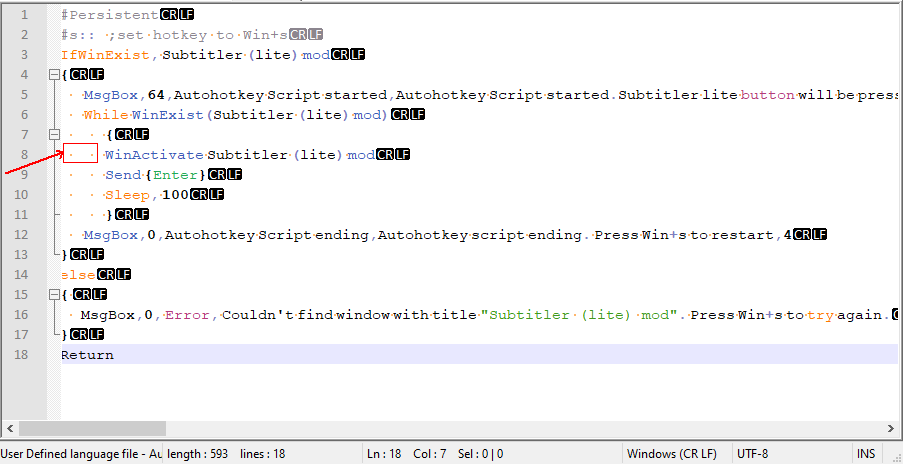Collapse the fold marker on line 4
903x464 pixels.
(x=54, y=74)
